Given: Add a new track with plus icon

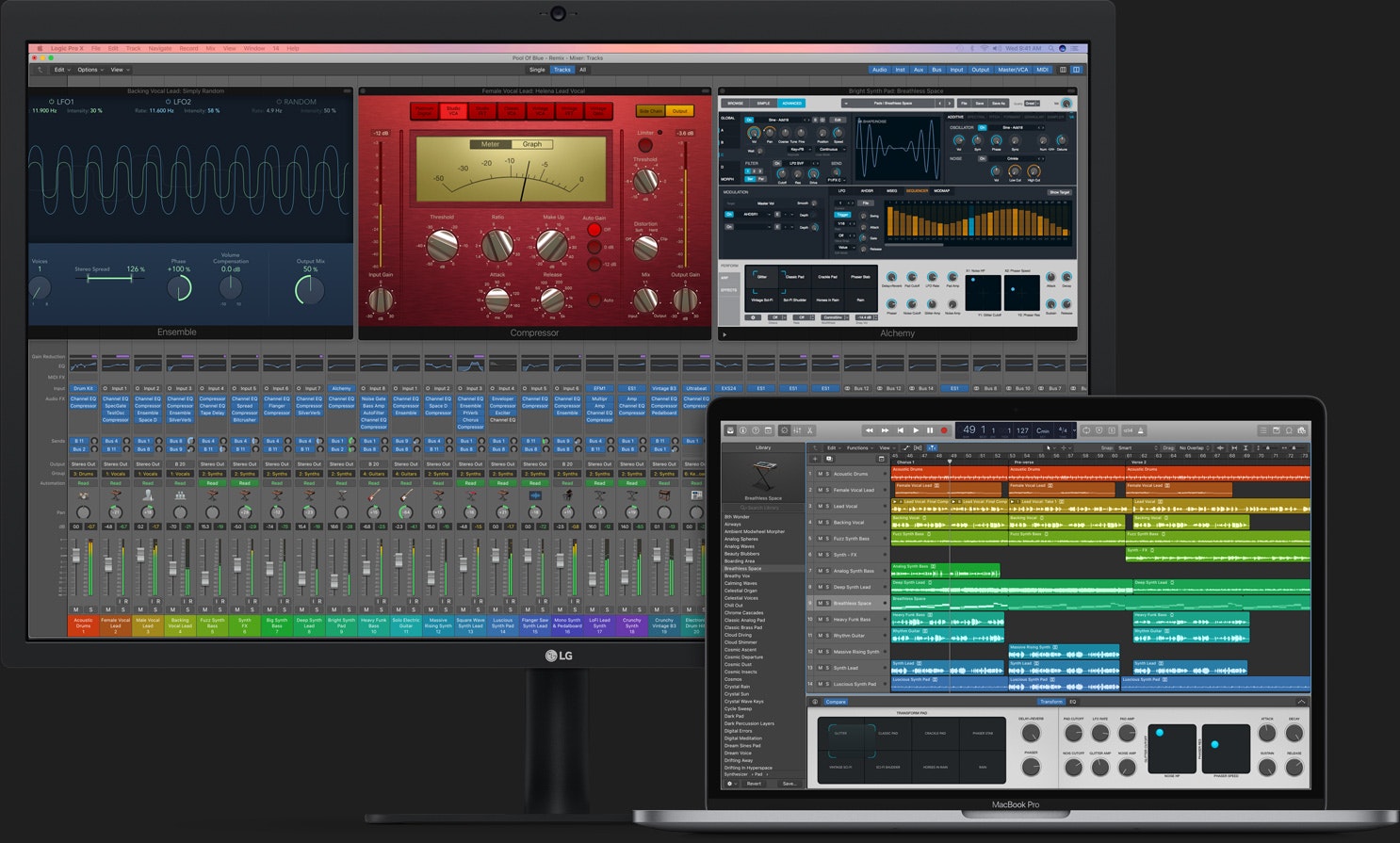Looking at the screenshot, I should pos(814,459).
